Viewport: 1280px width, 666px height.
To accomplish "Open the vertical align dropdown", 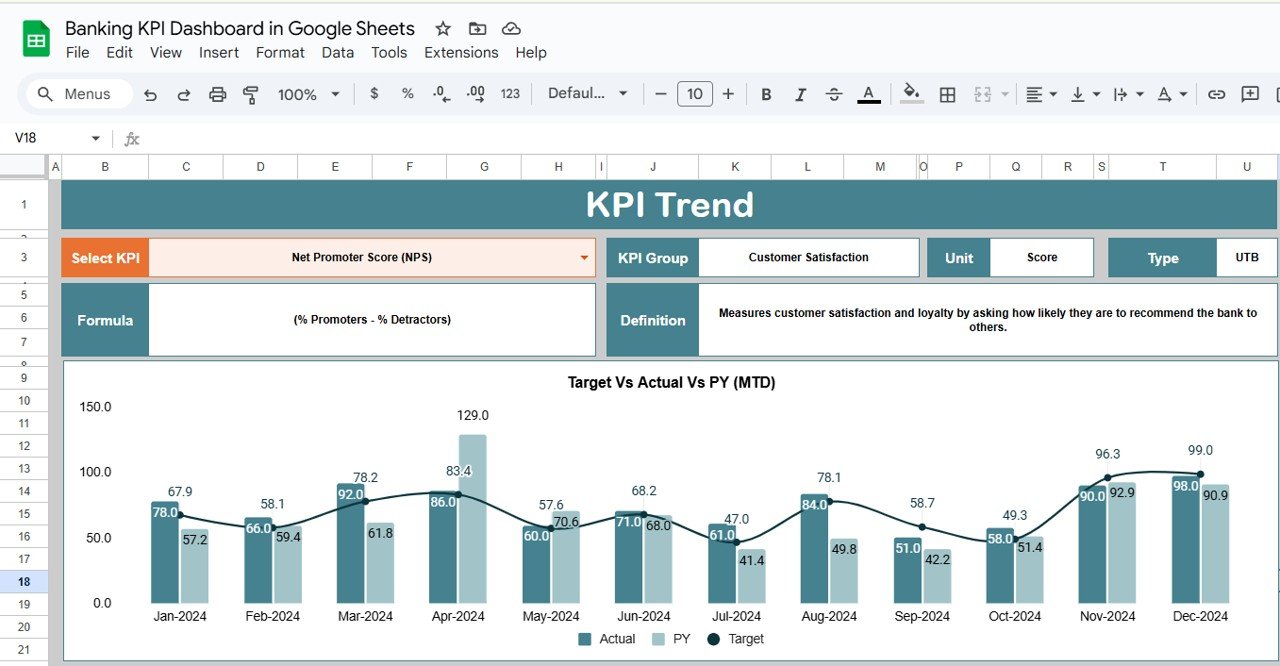I will (x=1085, y=94).
